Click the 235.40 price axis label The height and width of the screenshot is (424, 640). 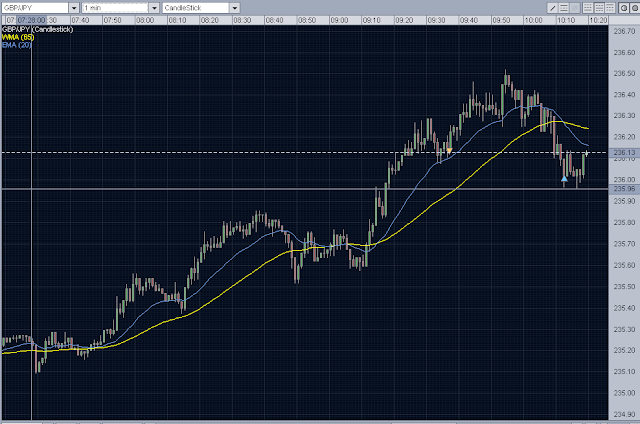click(624, 308)
